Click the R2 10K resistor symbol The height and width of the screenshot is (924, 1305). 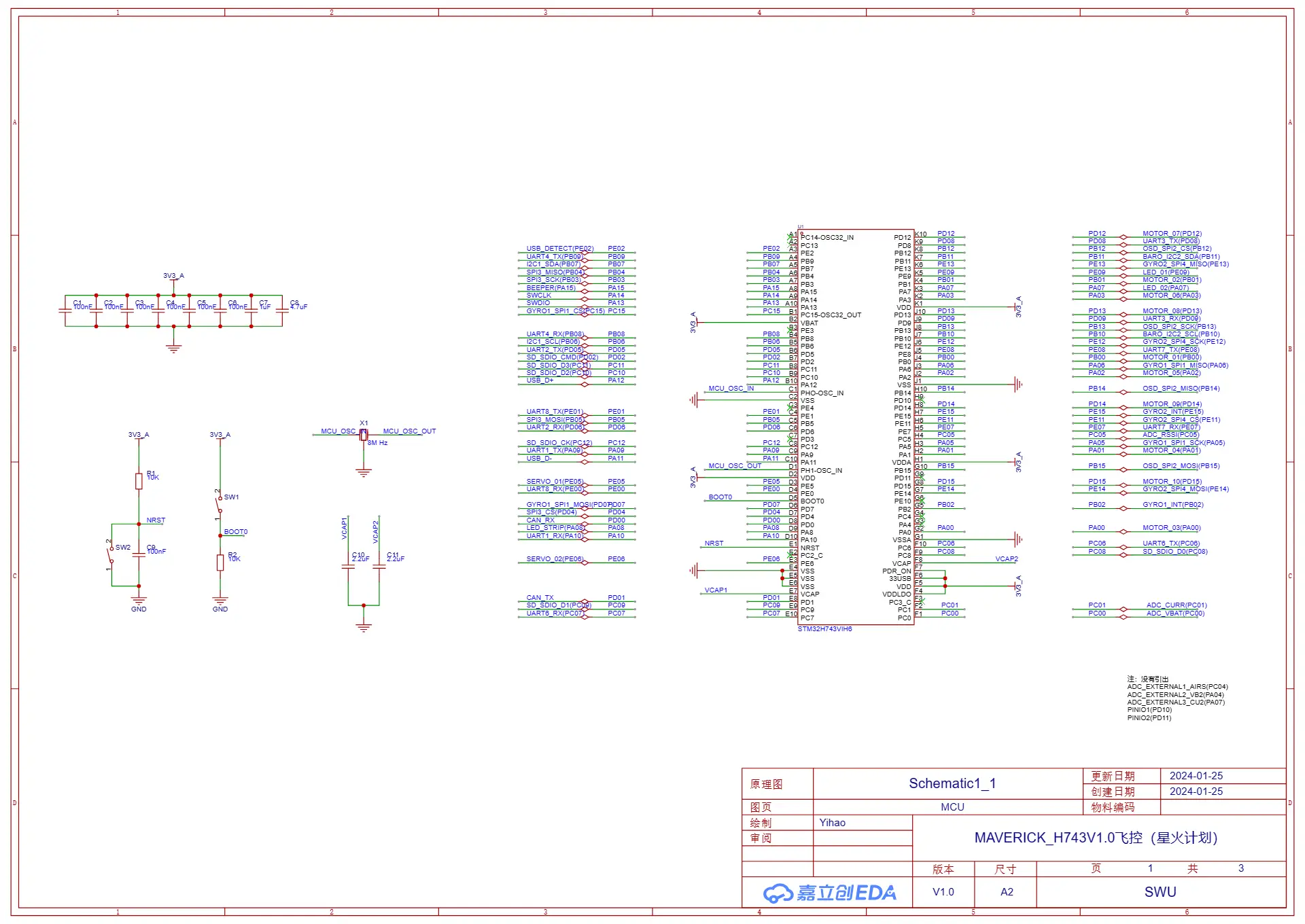220,563
